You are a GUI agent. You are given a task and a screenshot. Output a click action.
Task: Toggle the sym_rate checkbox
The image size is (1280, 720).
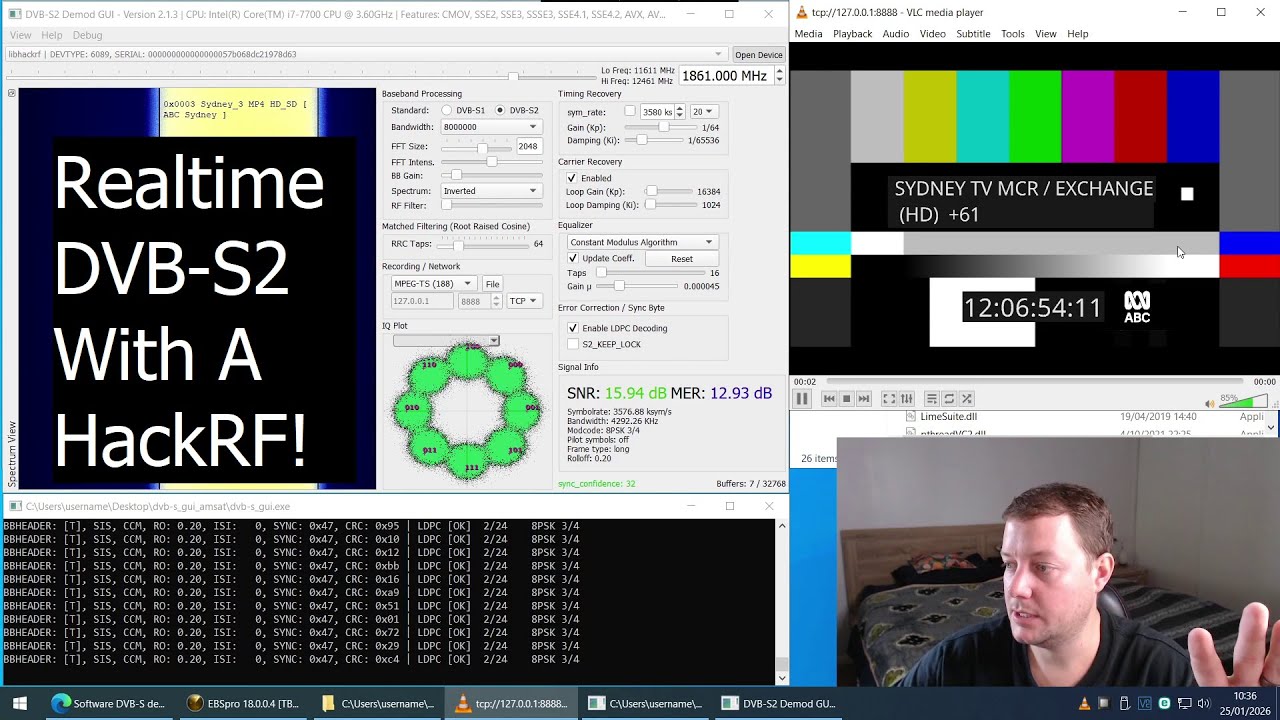629,111
